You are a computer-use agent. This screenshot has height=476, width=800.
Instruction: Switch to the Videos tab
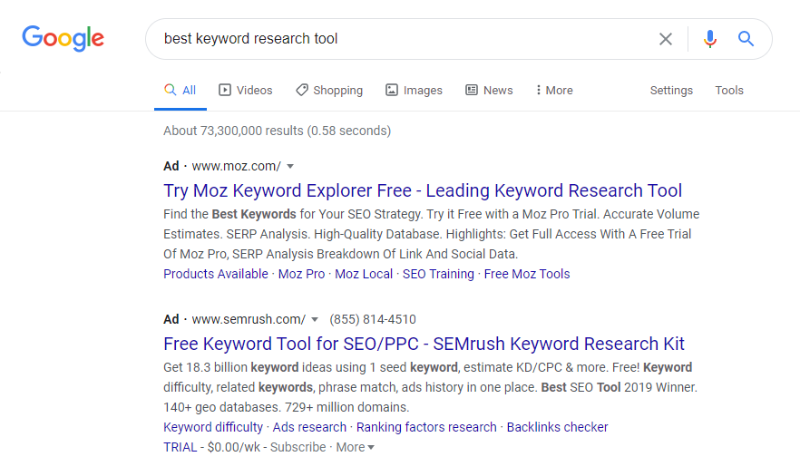[245, 90]
